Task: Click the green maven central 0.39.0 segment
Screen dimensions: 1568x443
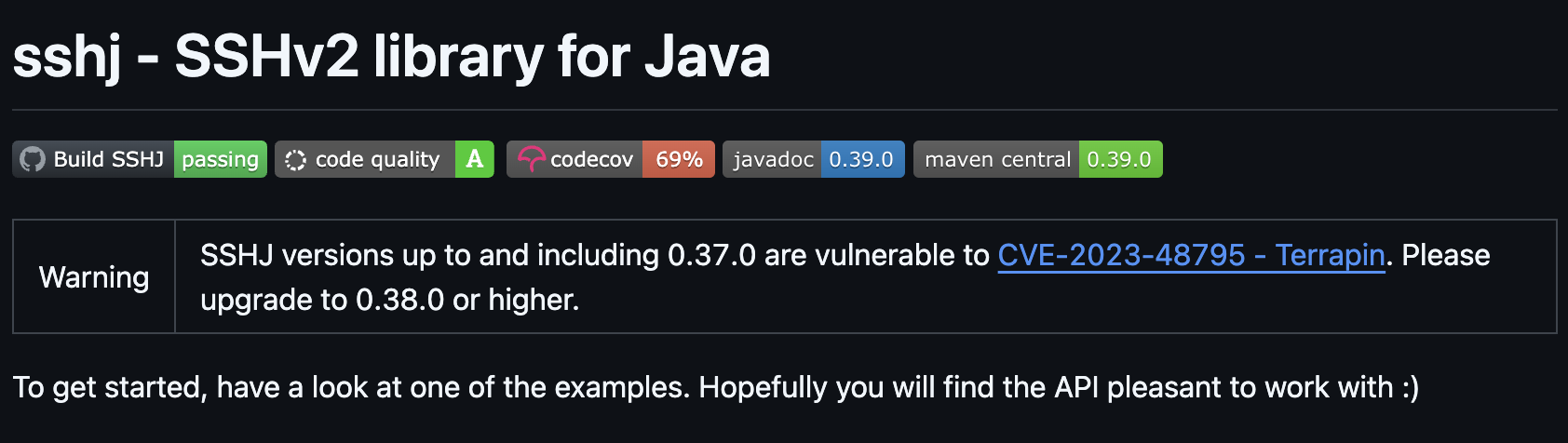Action: [x=1120, y=159]
